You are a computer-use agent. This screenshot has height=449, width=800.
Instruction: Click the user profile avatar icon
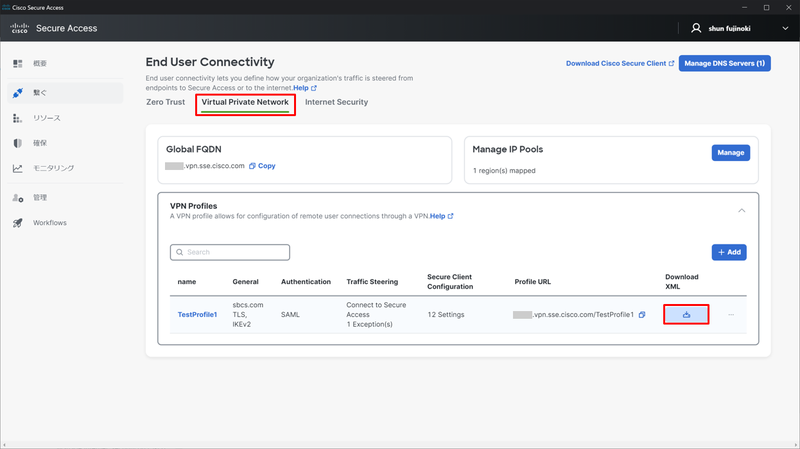coord(696,28)
